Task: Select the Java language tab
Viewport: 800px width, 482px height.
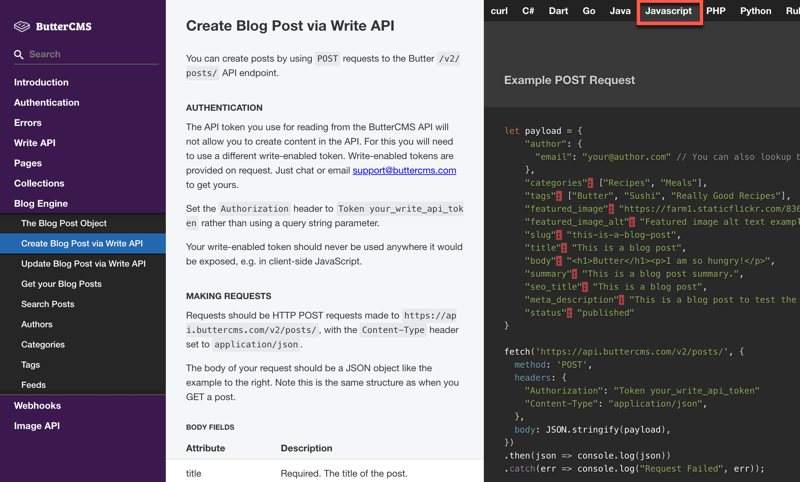Action: 620,11
